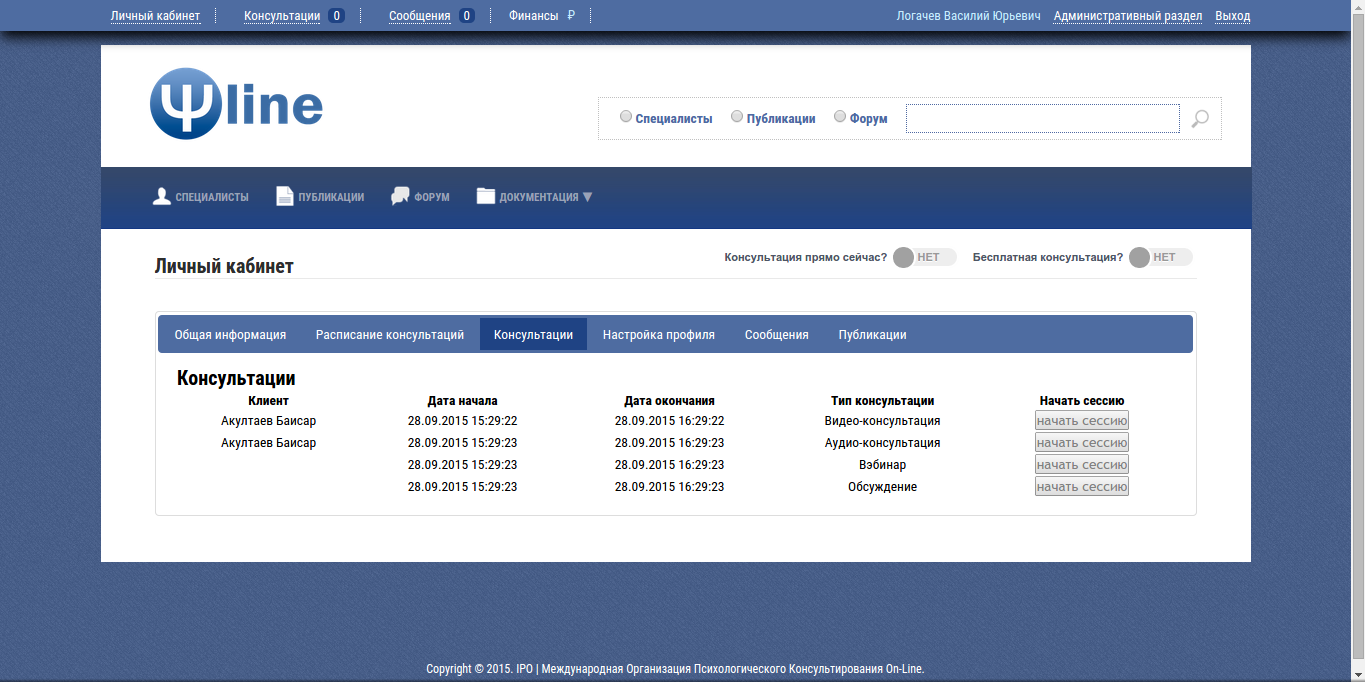Click the Ψline logo
The height and width of the screenshot is (682, 1365).
[236, 104]
